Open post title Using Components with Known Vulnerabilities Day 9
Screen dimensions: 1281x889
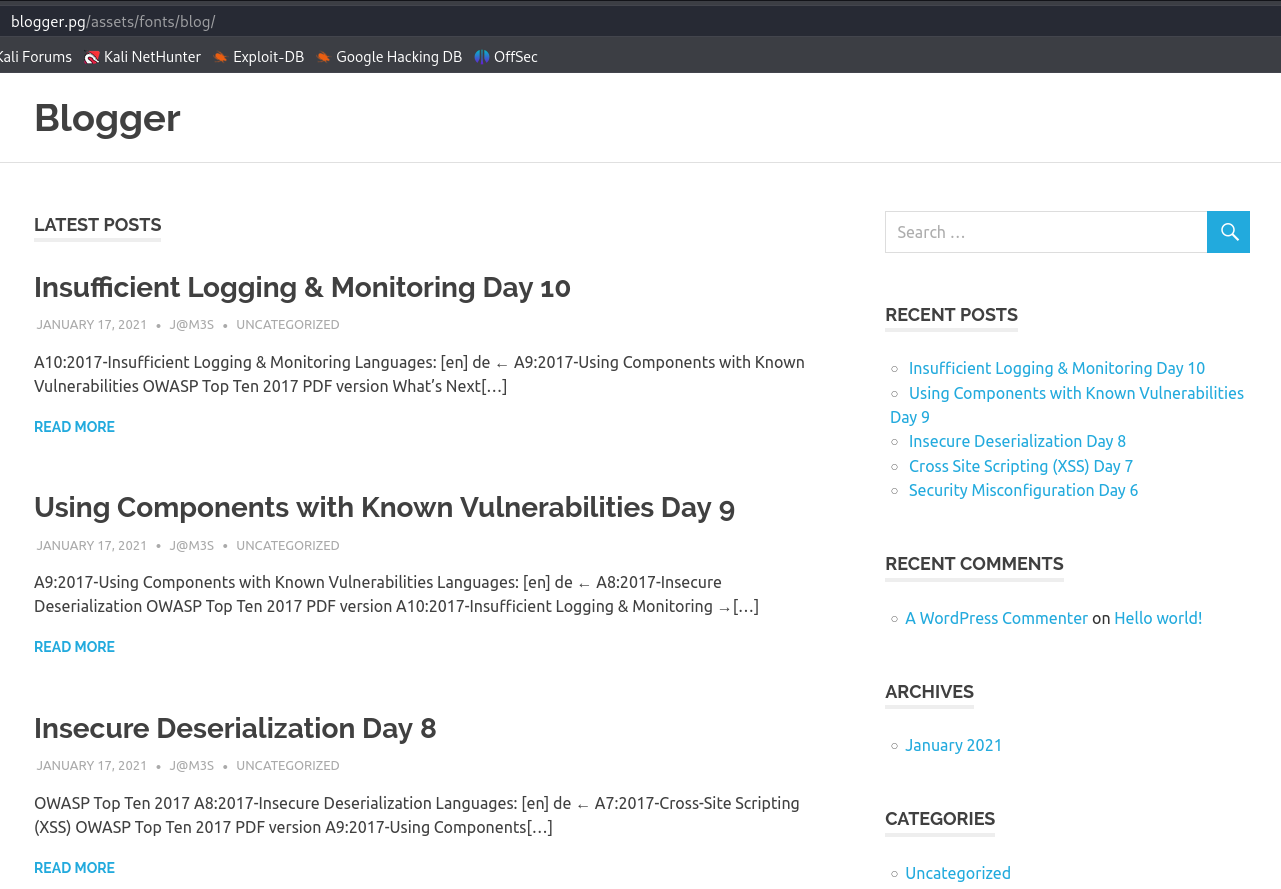[x=384, y=507]
